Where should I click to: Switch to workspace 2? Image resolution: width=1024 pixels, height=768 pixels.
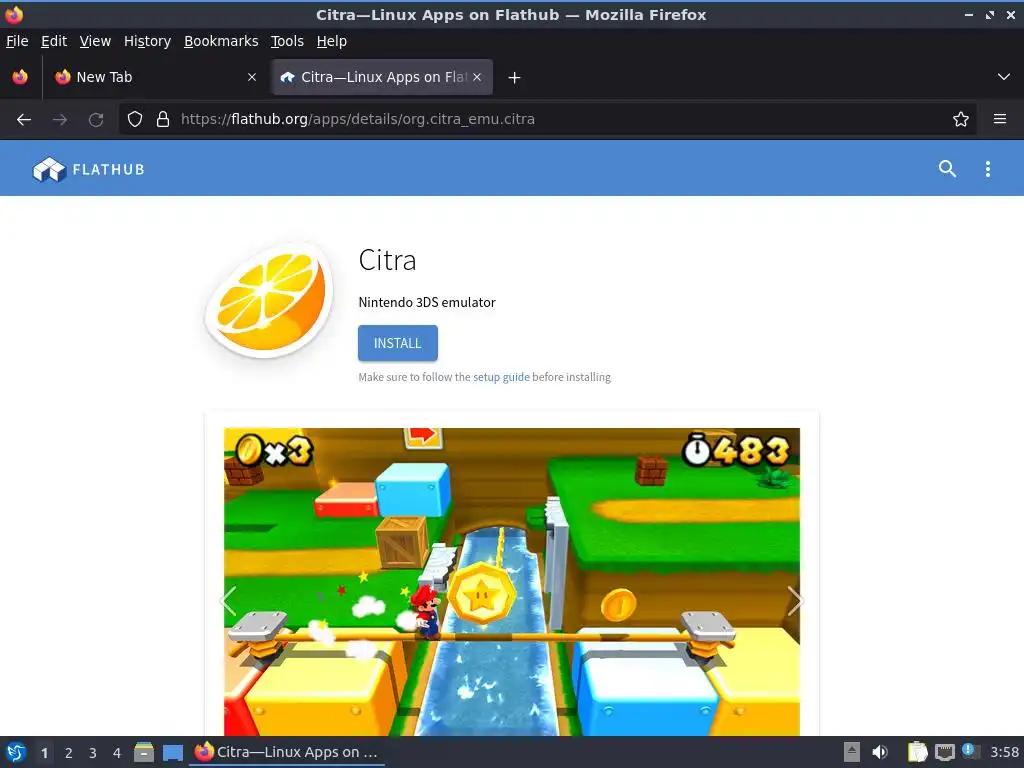click(x=69, y=753)
